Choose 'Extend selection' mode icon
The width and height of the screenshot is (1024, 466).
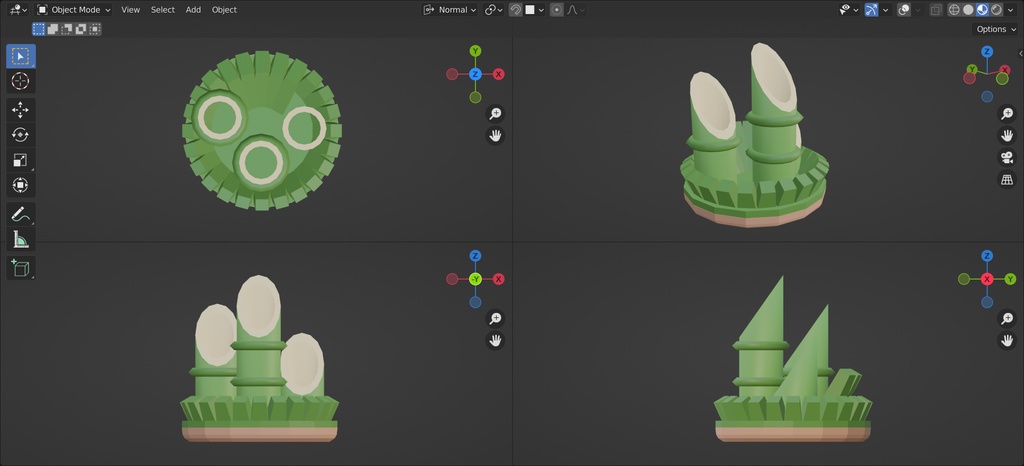53,29
